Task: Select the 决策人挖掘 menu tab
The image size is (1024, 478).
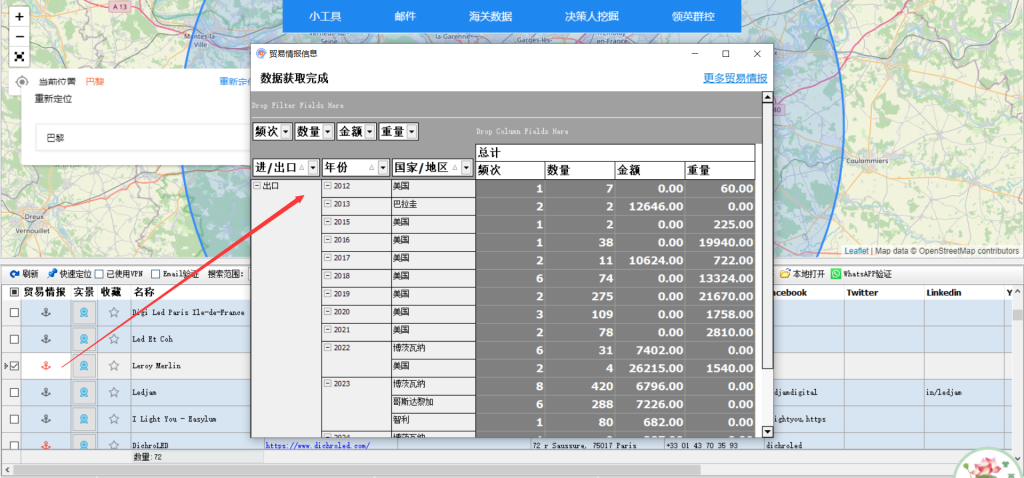Action: (593, 16)
